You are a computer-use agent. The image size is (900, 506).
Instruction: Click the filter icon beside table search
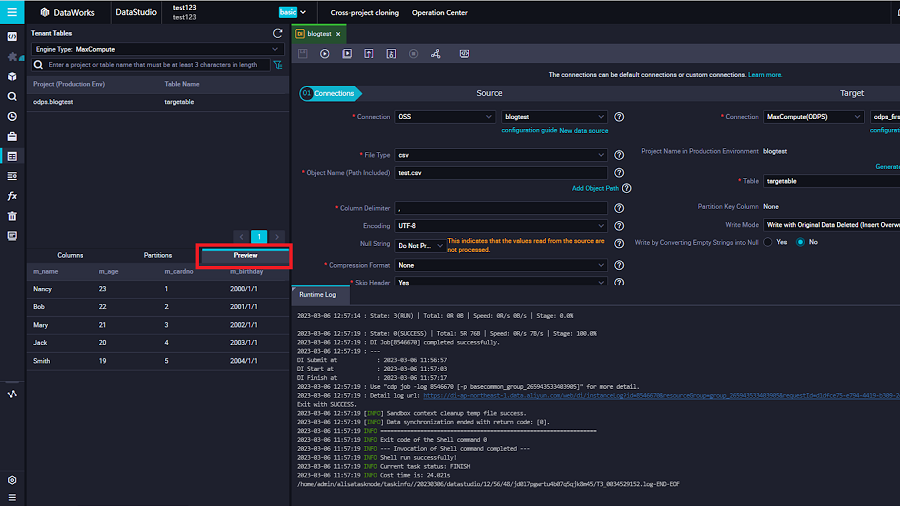point(277,65)
